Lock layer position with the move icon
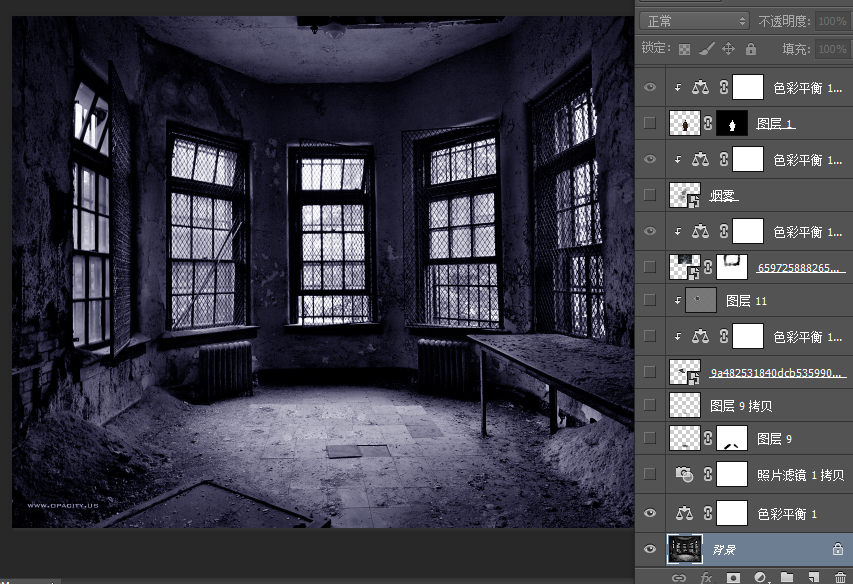This screenshot has width=853, height=584. 728,48
